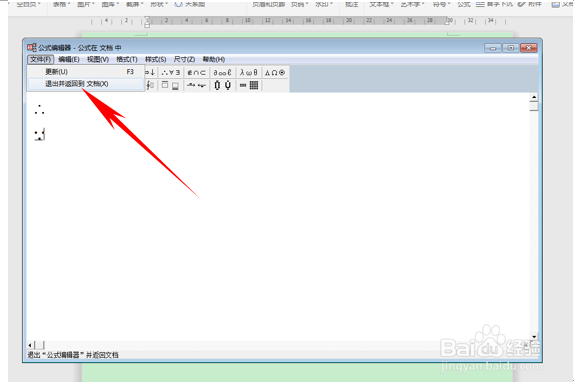Open set theory symbols palette ∉∩⊂

[197, 73]
